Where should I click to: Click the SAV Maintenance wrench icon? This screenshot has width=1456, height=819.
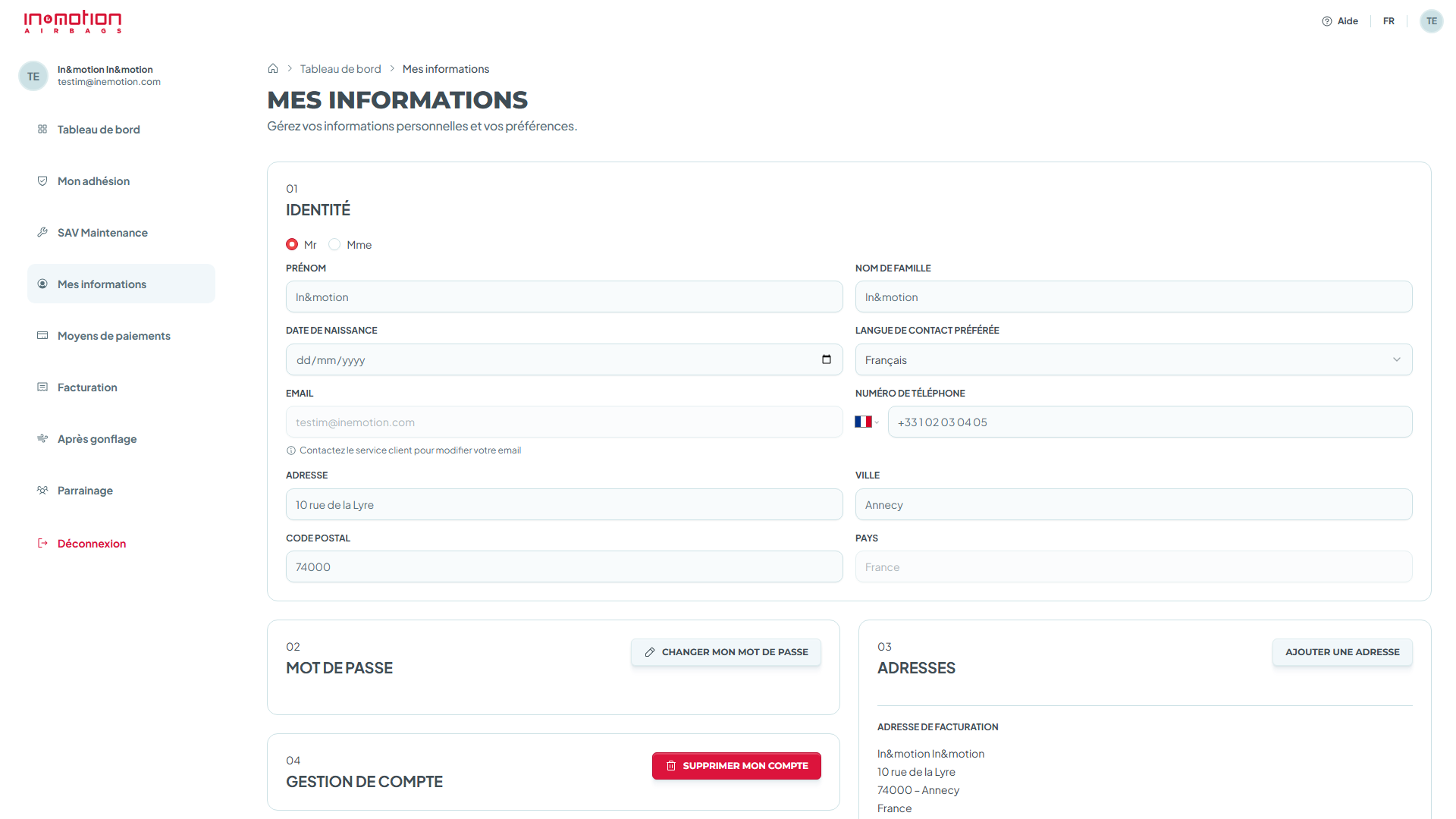tap(42, 232)
